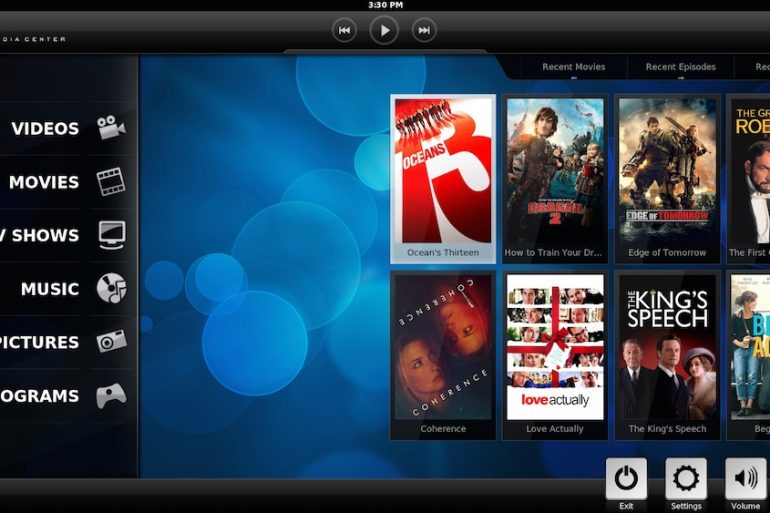Click the Videos camcorder icon
This screenshot has height=513, width=770.
(111, 128)
